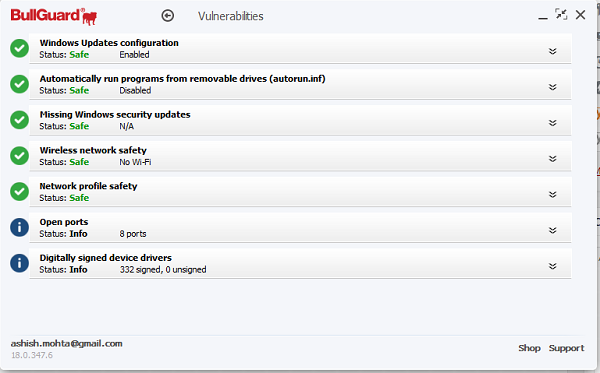Click the compact view shrink window icon
The height and width of the screenshot is (373, 600).
(561, 15)
